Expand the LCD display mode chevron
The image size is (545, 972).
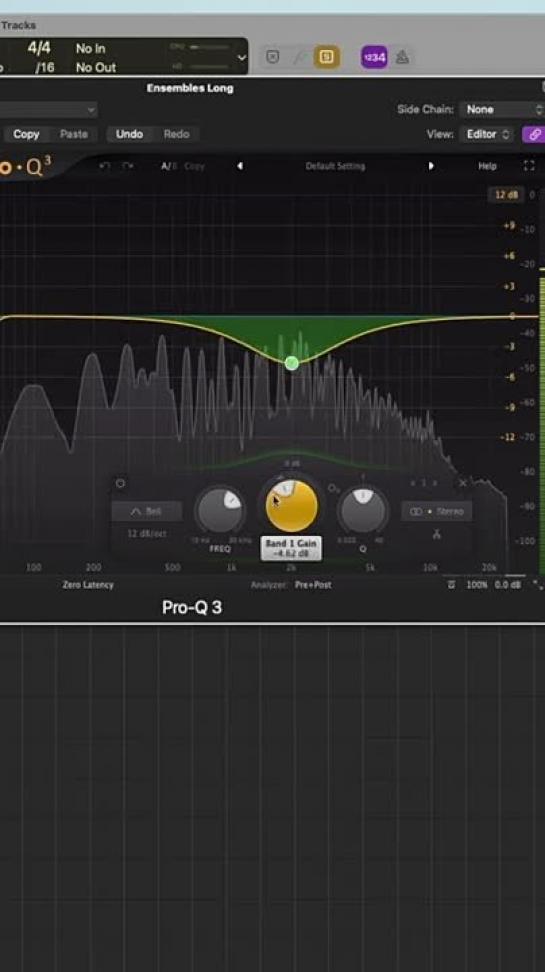[241, 58]
